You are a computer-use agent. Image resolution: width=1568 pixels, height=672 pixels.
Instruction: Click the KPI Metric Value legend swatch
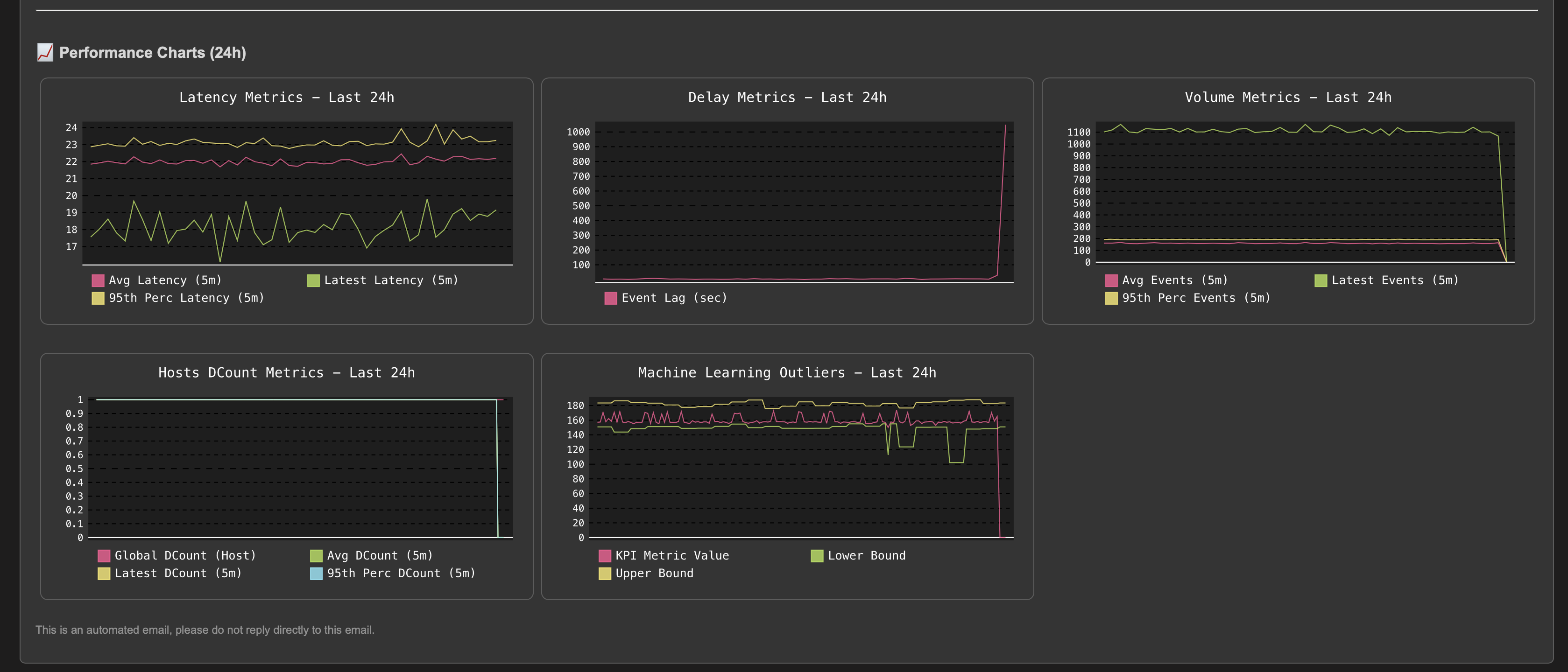point(604,556)
